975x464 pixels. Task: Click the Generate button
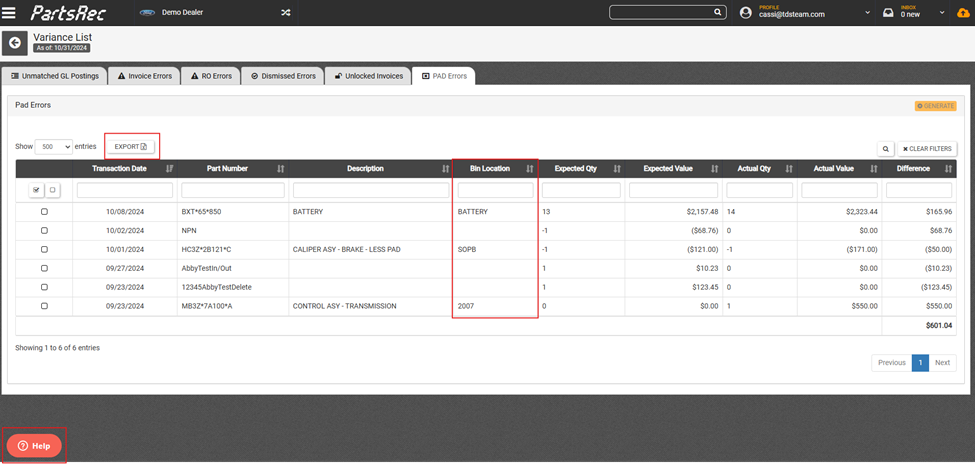(x=935, y=106)
